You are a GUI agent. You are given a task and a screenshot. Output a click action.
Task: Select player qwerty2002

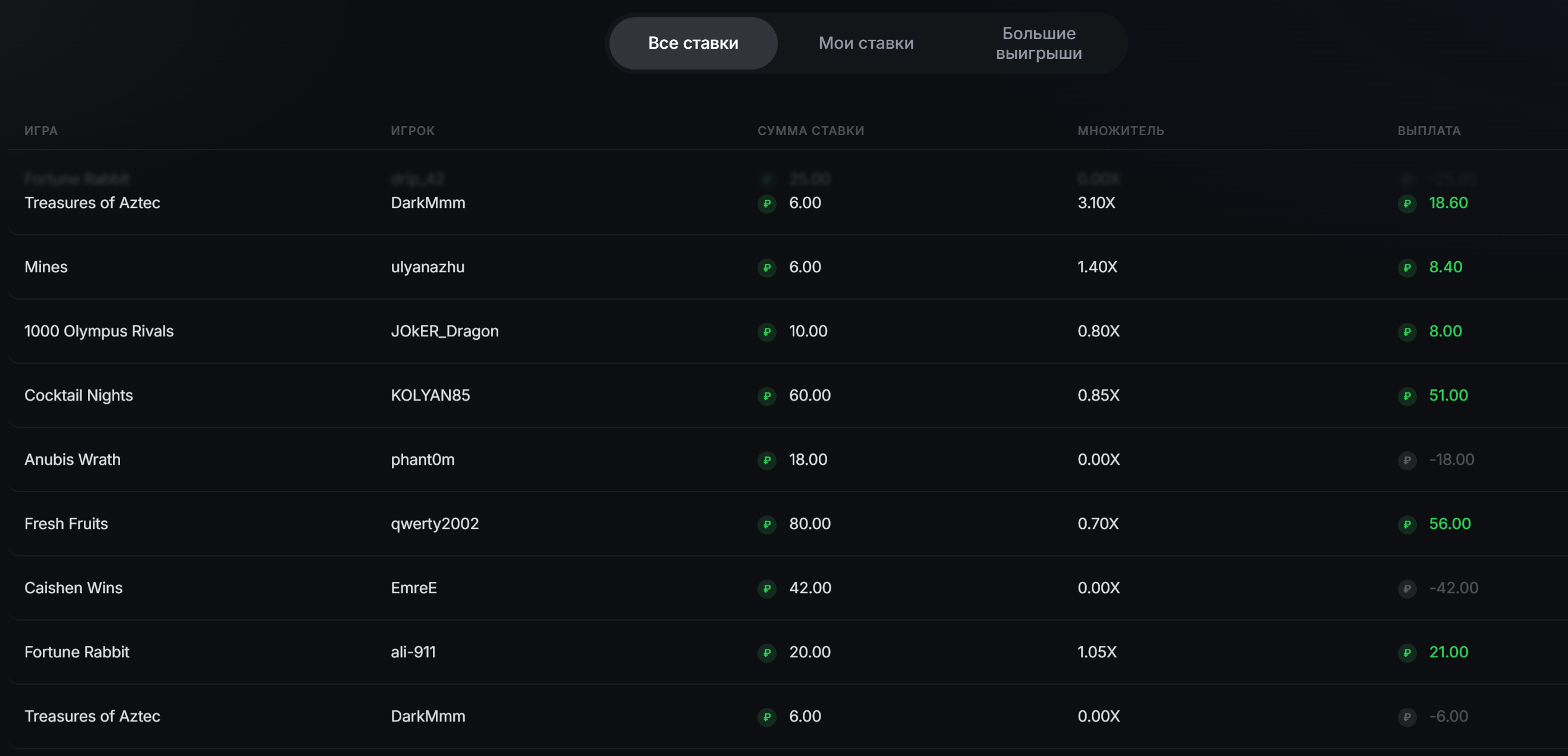click(x=435, y=524)
